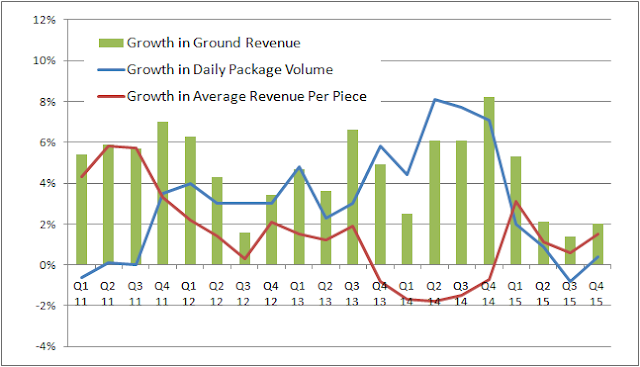Click the -4% y-axis label
The image size is (640, 367).
coord(46,346)
